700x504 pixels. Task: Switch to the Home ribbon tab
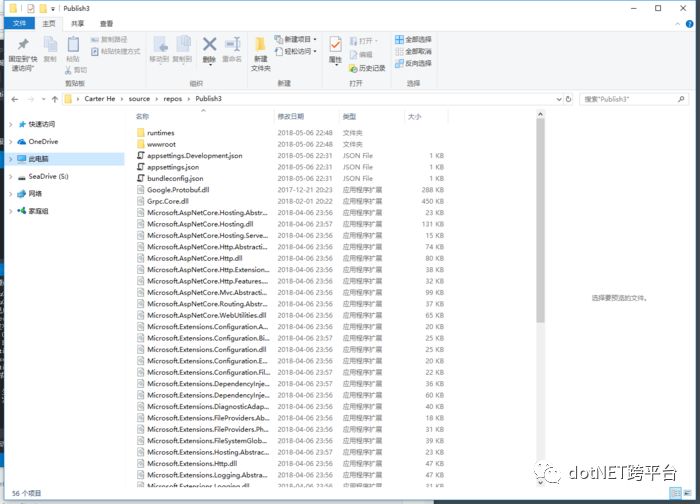tap(49, 24)
